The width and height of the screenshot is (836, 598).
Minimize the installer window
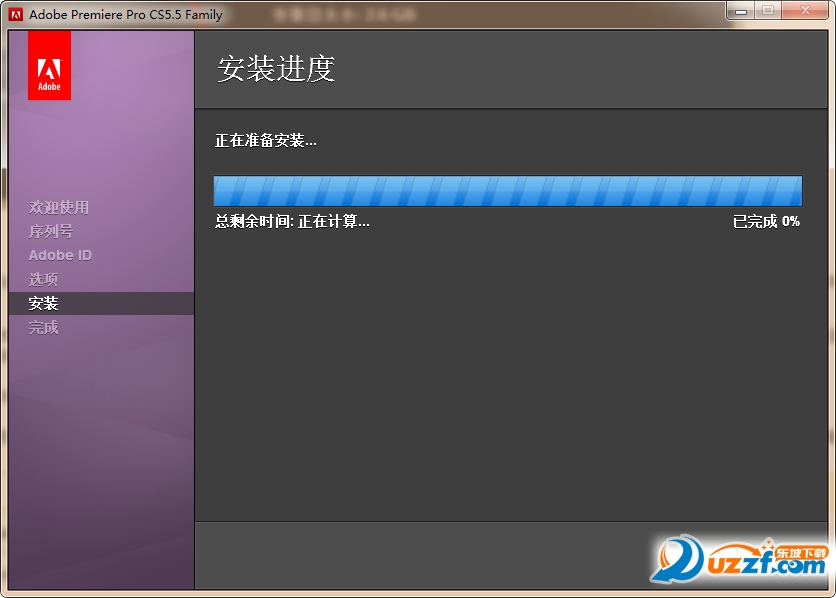741,10
